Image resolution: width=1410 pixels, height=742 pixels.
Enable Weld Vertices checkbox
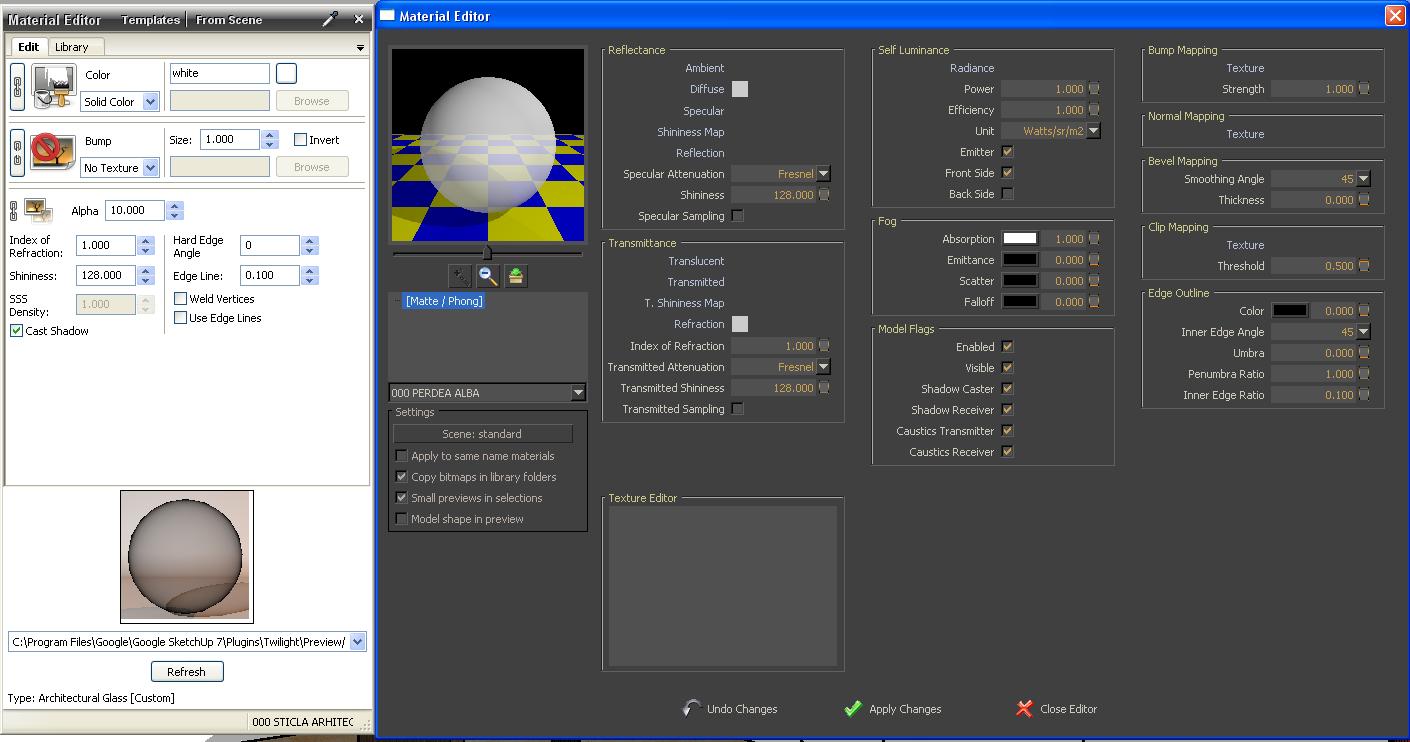tap(180, 299)
